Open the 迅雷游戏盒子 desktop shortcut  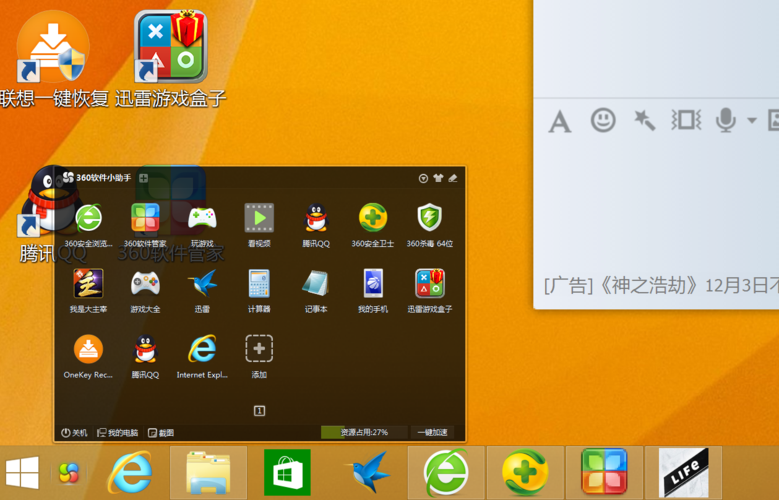coord(170,59)
